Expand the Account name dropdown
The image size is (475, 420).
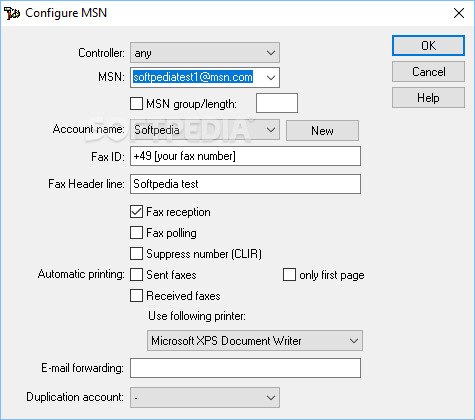point(205,130)
